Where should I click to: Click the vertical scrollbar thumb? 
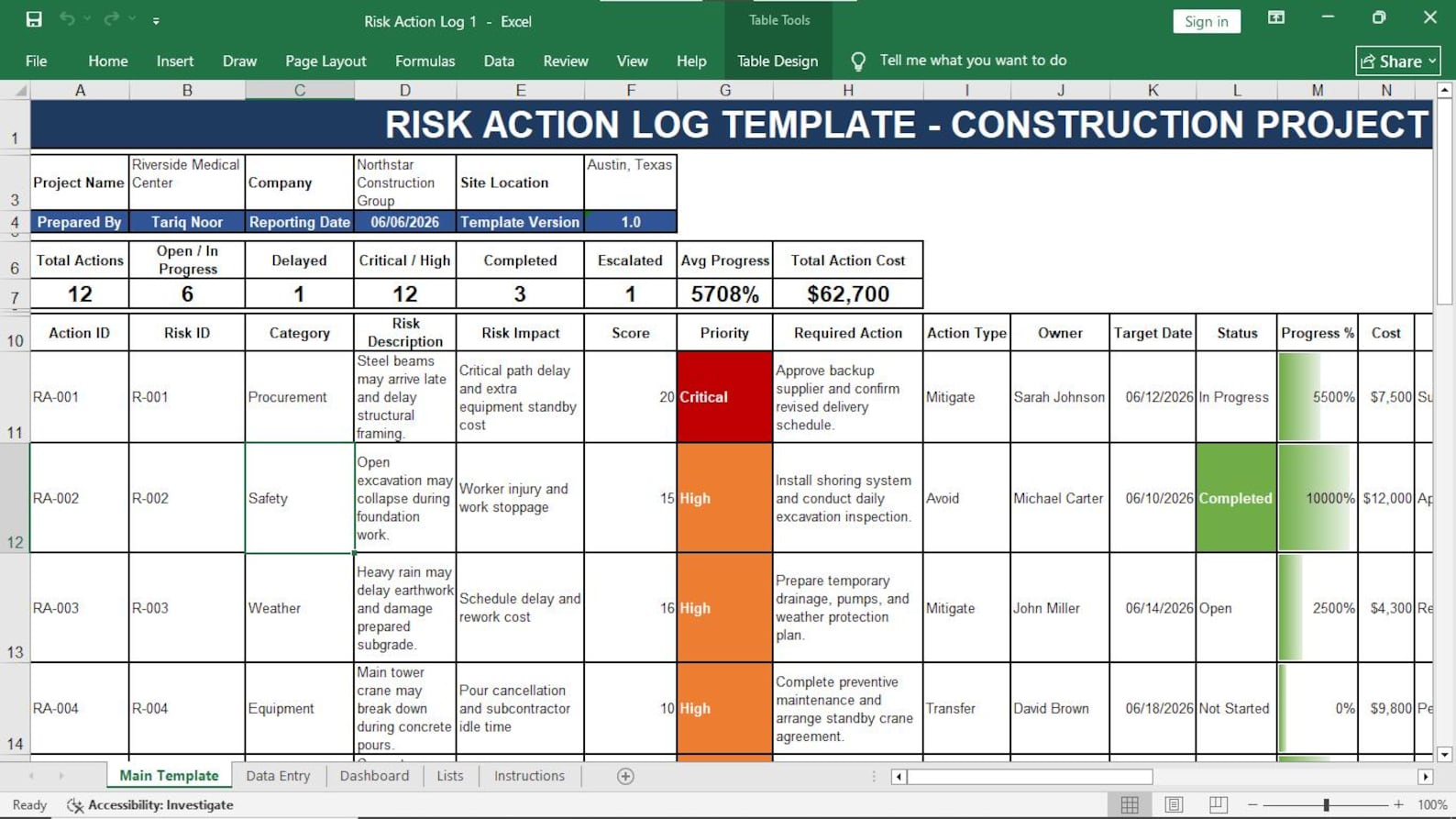point(1444,202)
